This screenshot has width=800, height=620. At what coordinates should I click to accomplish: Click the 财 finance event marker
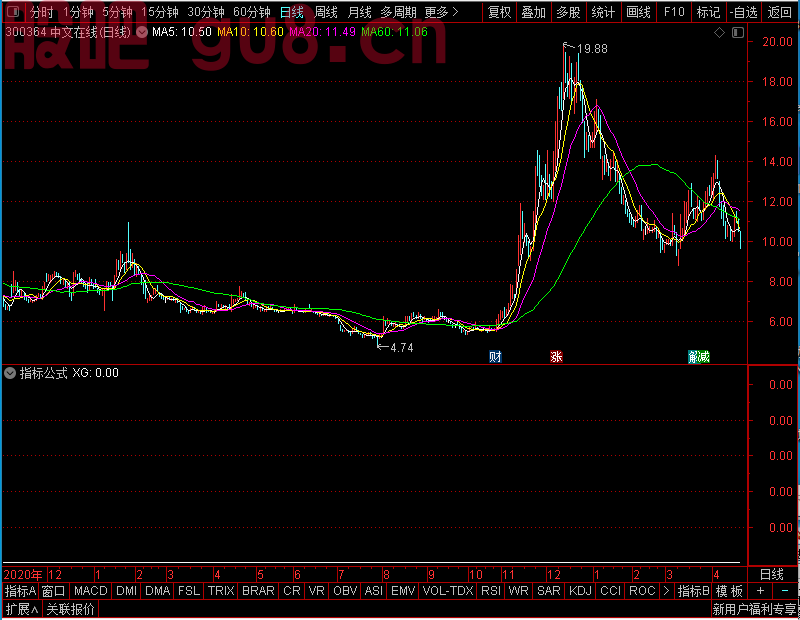pos(495,357)
